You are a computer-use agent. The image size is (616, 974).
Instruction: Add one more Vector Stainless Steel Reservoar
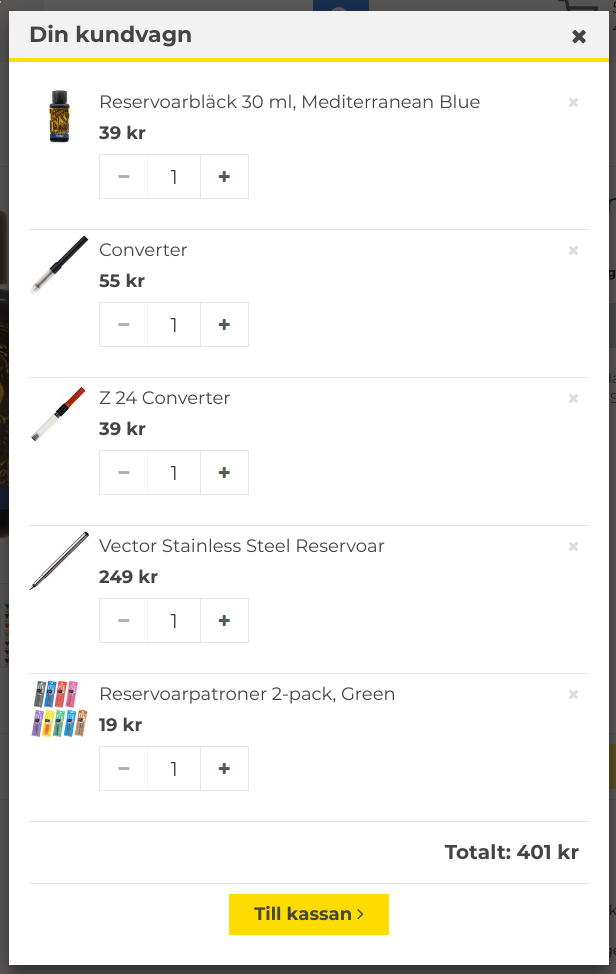coord(224,621)
